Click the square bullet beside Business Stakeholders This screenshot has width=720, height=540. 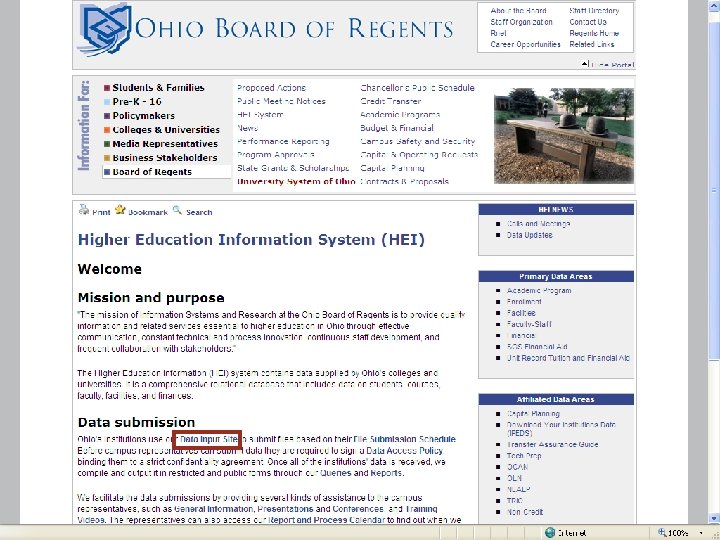pyautogui.click(x=107, y=158)
